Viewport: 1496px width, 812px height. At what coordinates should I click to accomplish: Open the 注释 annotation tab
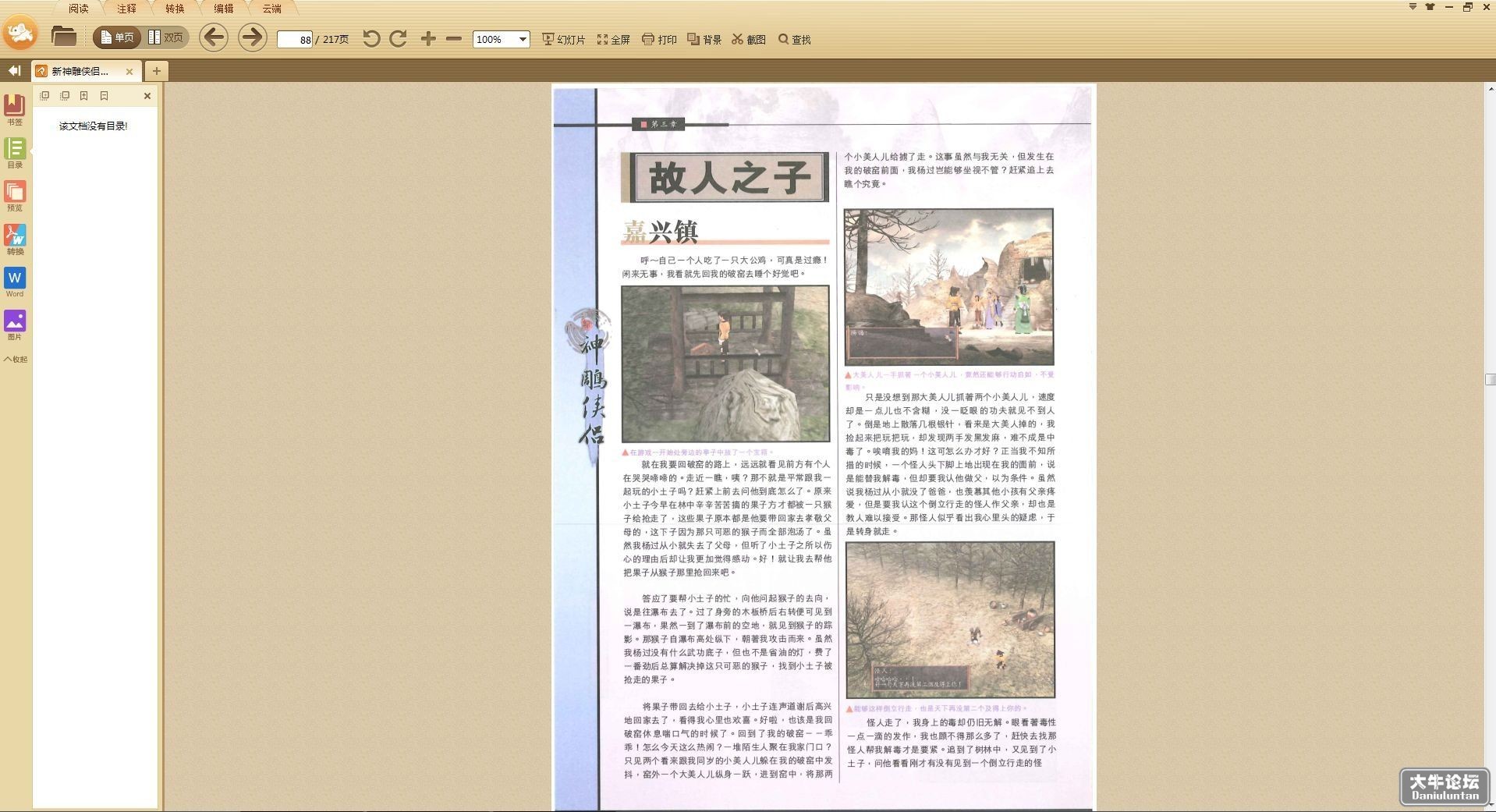126,9
